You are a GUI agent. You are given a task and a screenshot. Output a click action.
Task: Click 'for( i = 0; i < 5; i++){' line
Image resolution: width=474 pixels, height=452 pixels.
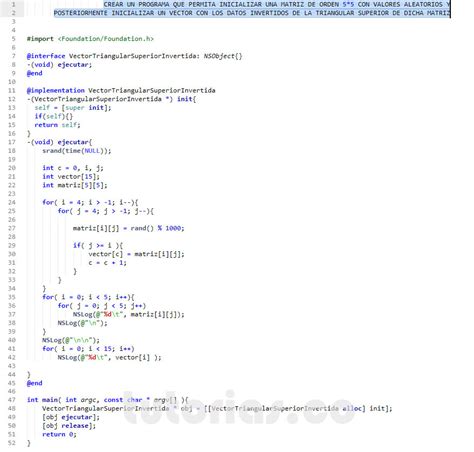pyautogui.click(x=88, y=297)
